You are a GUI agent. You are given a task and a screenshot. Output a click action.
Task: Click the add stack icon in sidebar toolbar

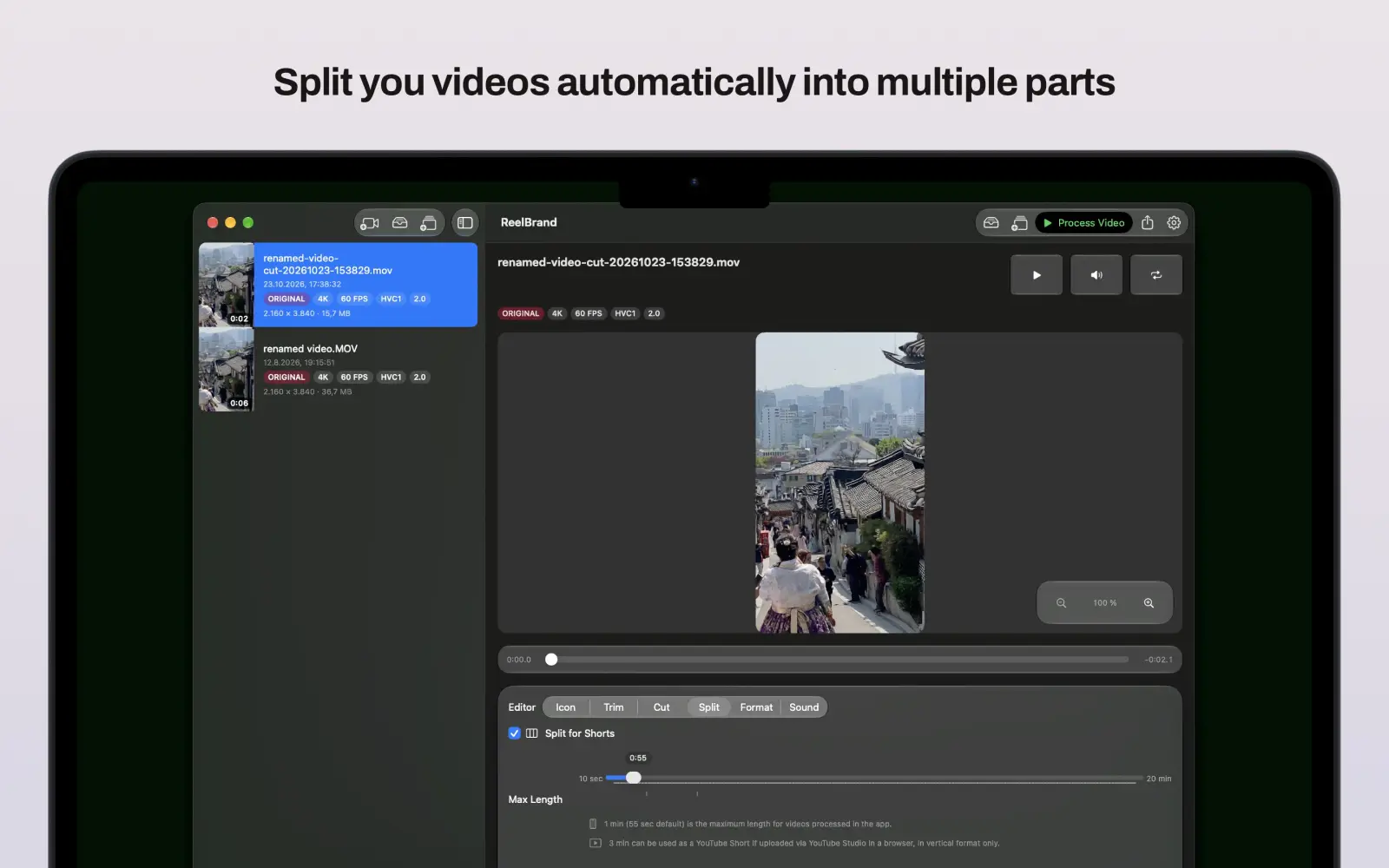pos(428,223)
